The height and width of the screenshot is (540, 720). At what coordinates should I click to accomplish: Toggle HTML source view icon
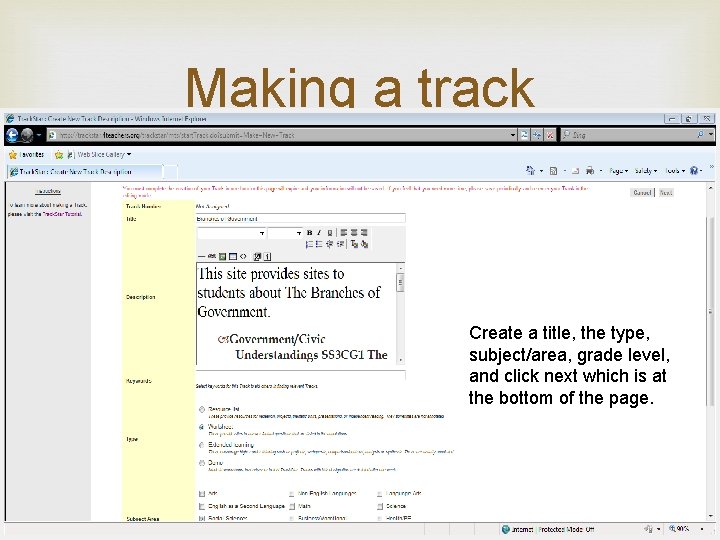tap(243, 256)
